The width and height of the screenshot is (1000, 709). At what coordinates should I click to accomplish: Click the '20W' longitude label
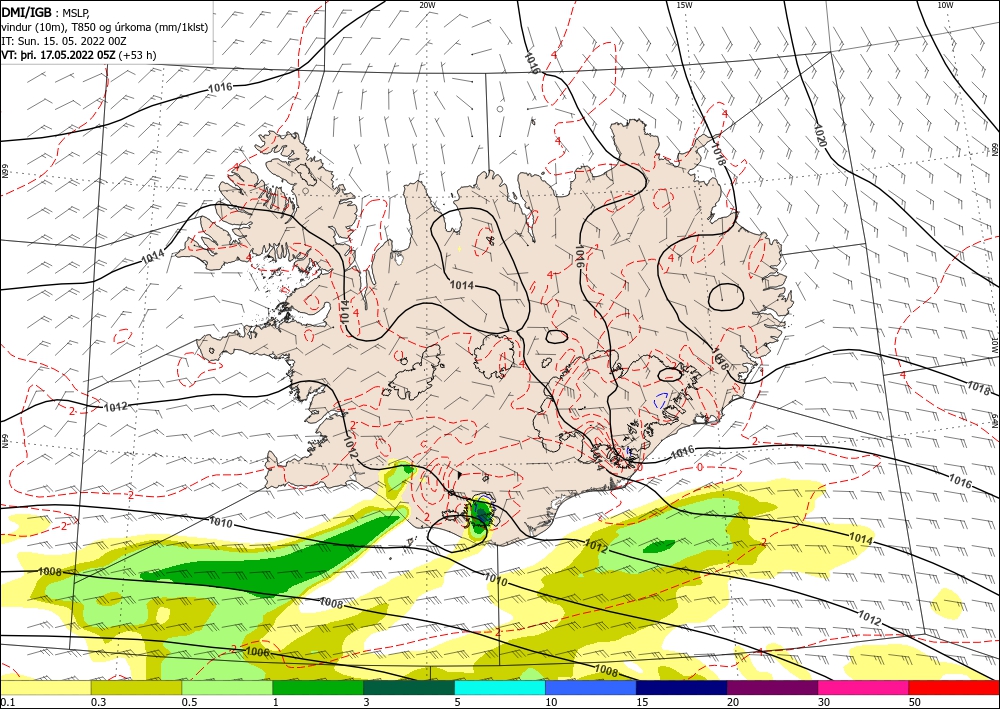coord(427,5)
